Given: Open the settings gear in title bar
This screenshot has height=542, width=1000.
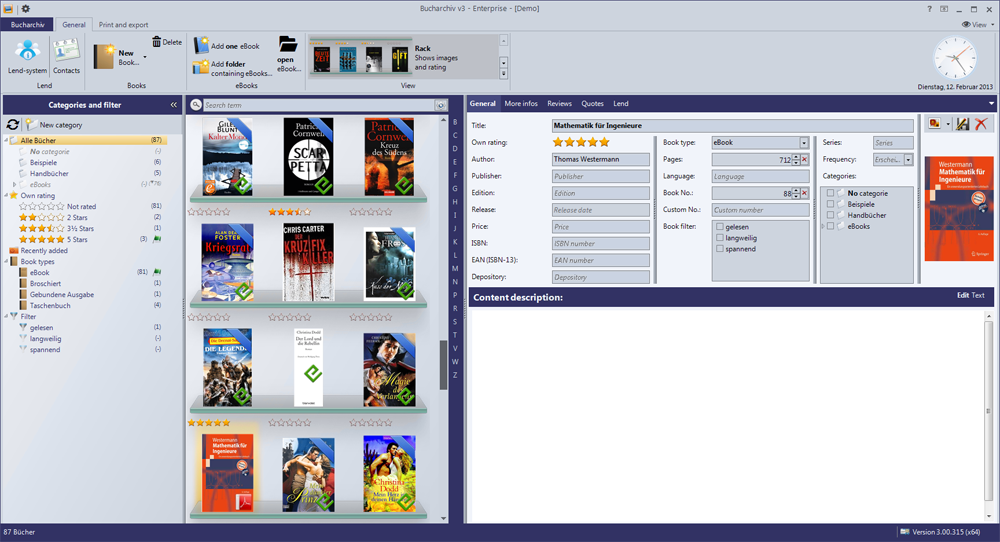Looking at the screenshot, I should coord(26,8).
